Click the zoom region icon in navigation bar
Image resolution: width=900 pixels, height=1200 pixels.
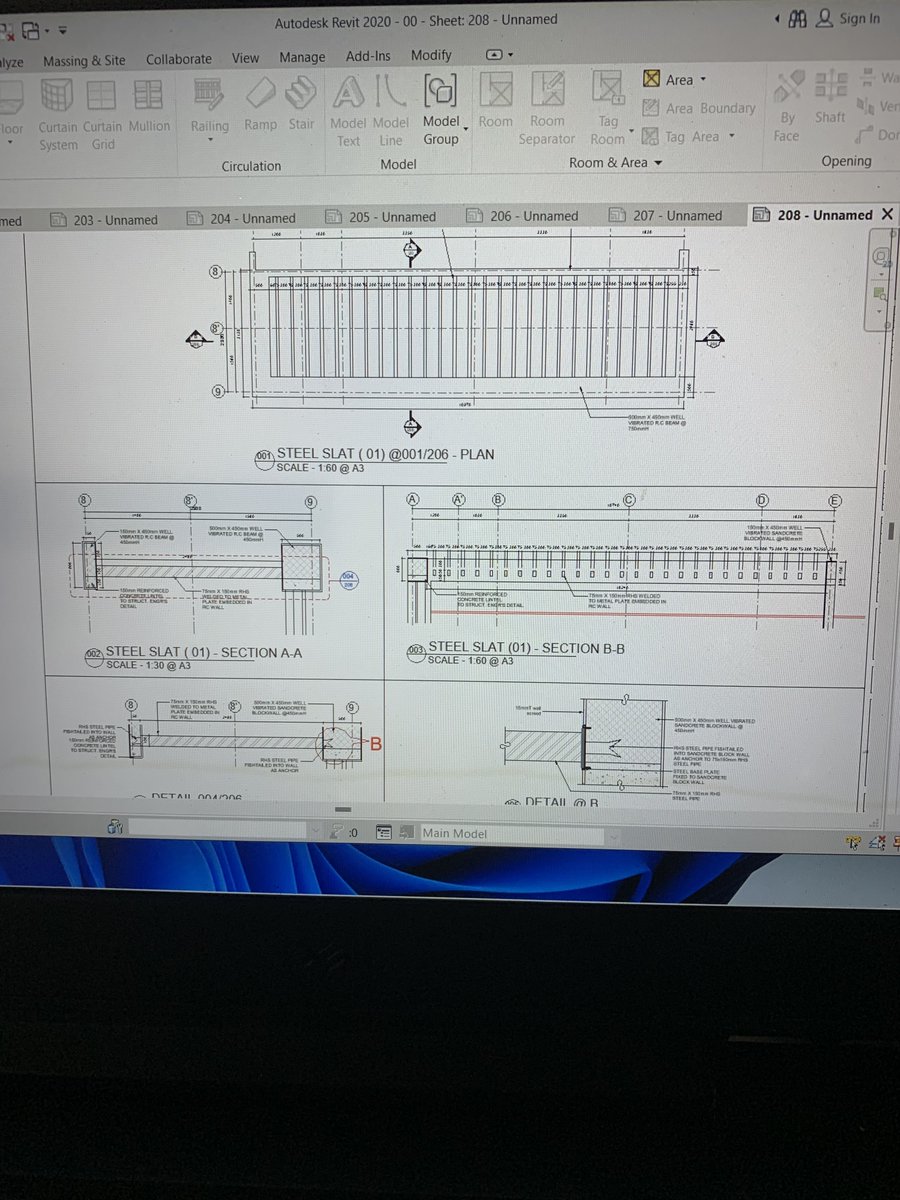pos(880,293)
